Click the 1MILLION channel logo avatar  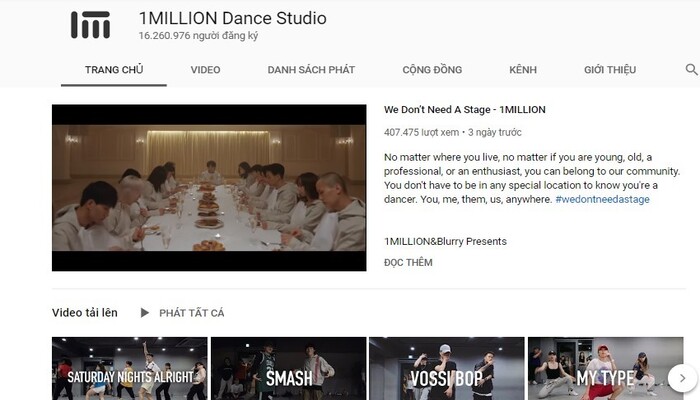(90, 25)
